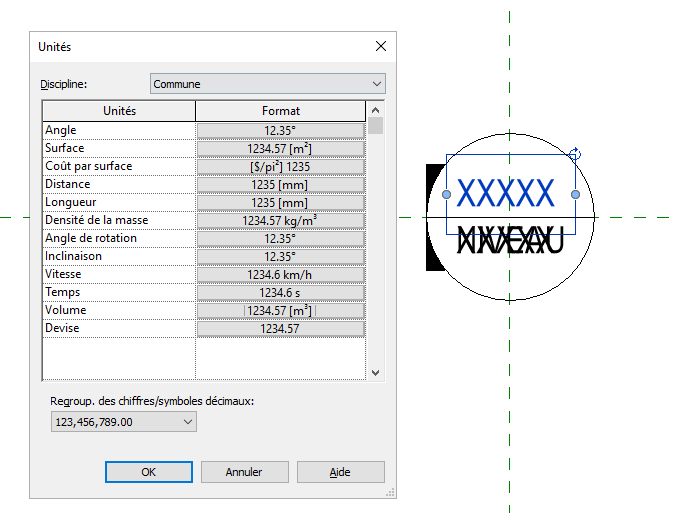
Task: Select the Devise row label
Action: click(x=62, y=328)
